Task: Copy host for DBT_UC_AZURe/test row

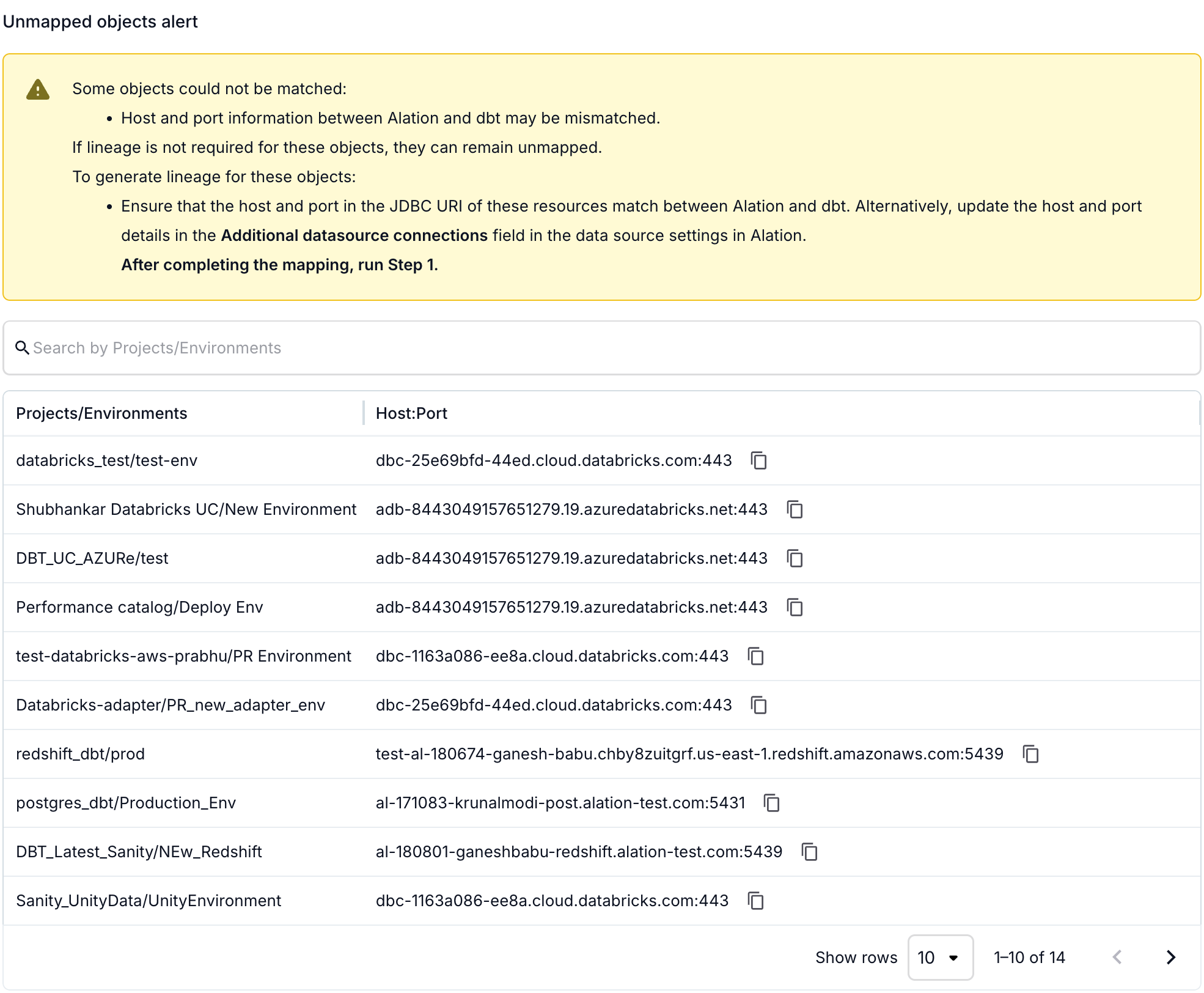Action: point(795,558)
